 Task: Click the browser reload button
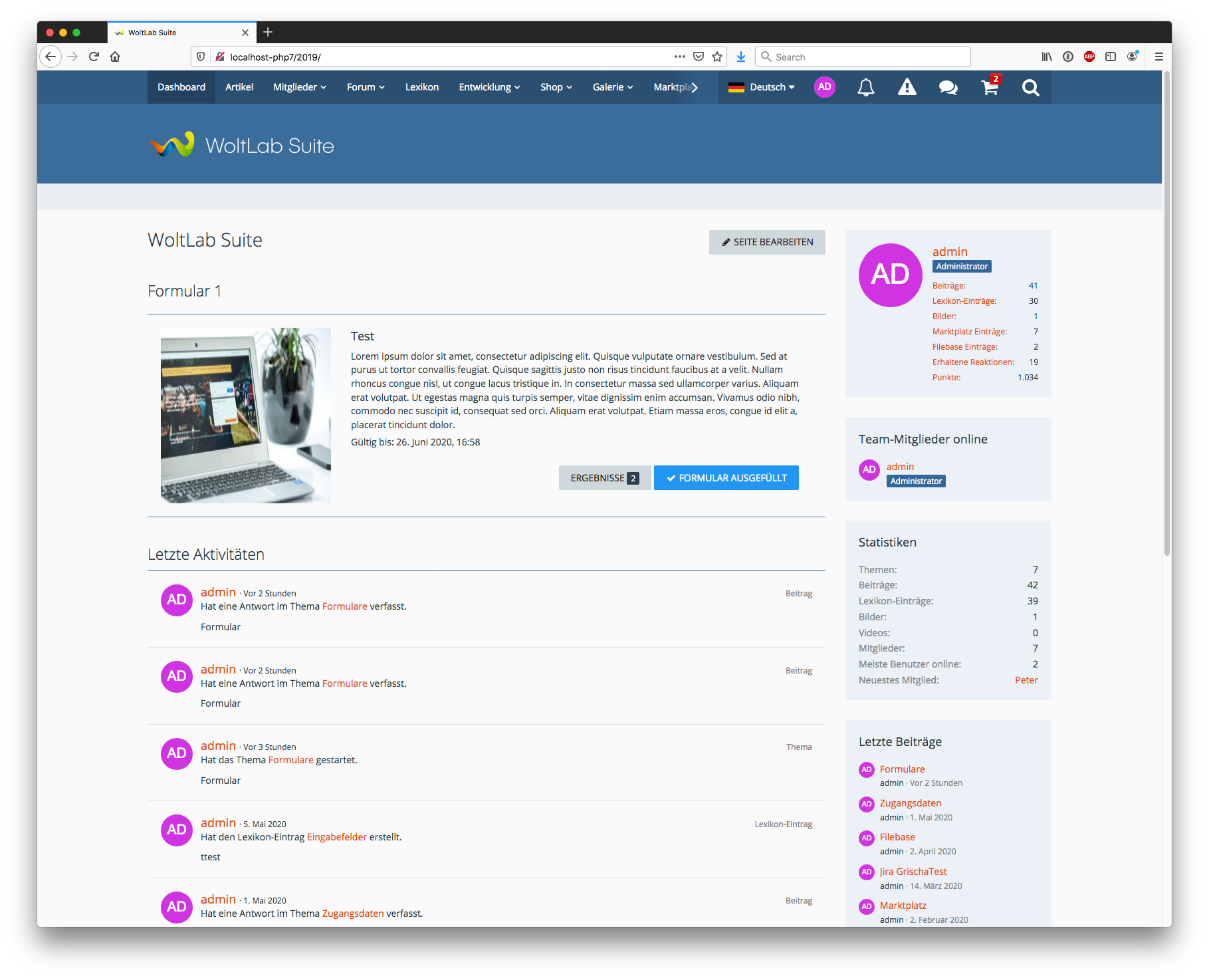(x=94, y=57)
